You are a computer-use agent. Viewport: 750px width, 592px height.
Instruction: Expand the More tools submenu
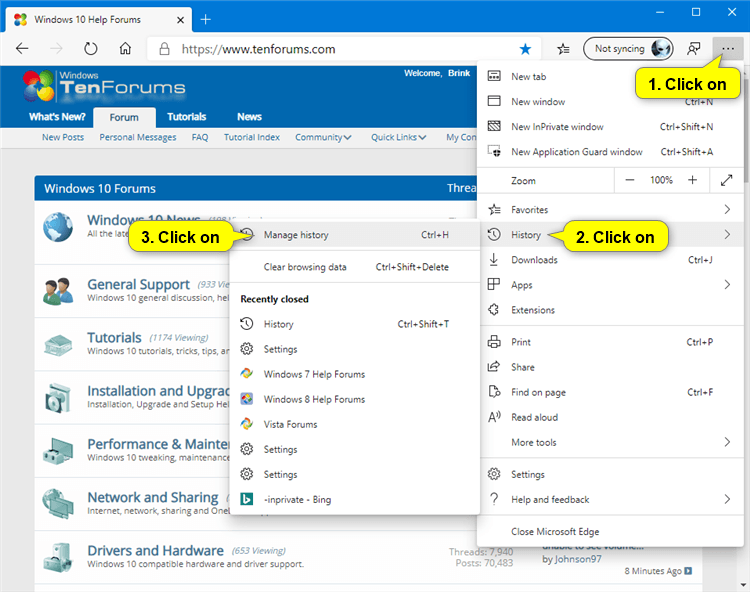610,442
